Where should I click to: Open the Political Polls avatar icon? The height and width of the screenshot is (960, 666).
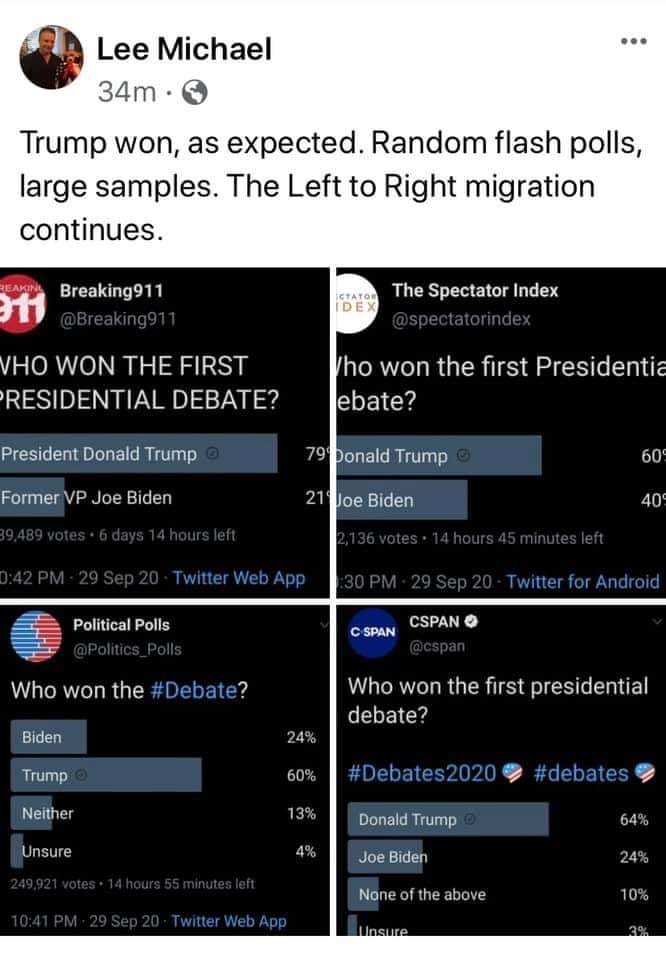click(36, 637)
